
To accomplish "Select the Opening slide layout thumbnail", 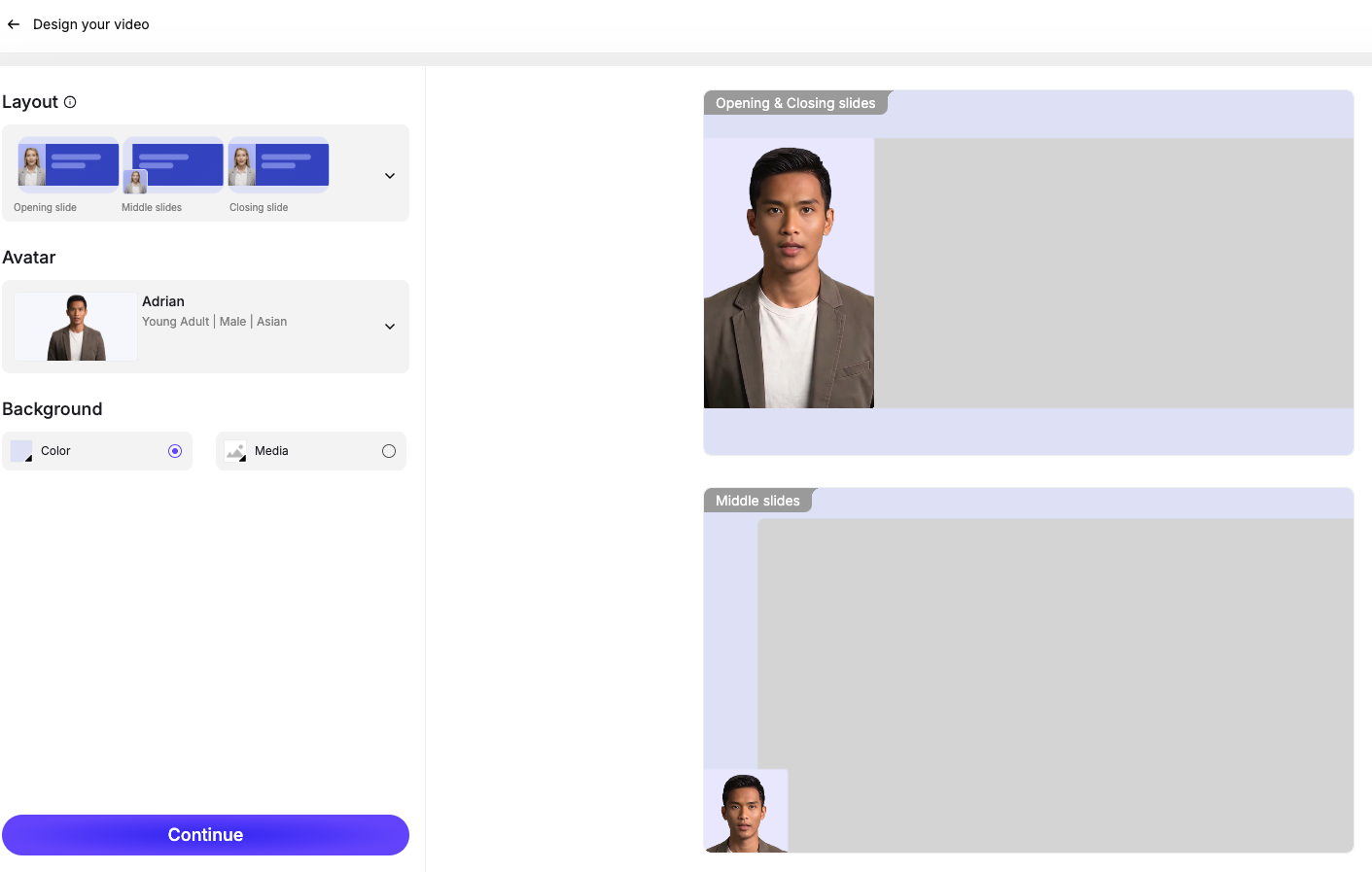I will pyautogui.click(x=68, y=165).
